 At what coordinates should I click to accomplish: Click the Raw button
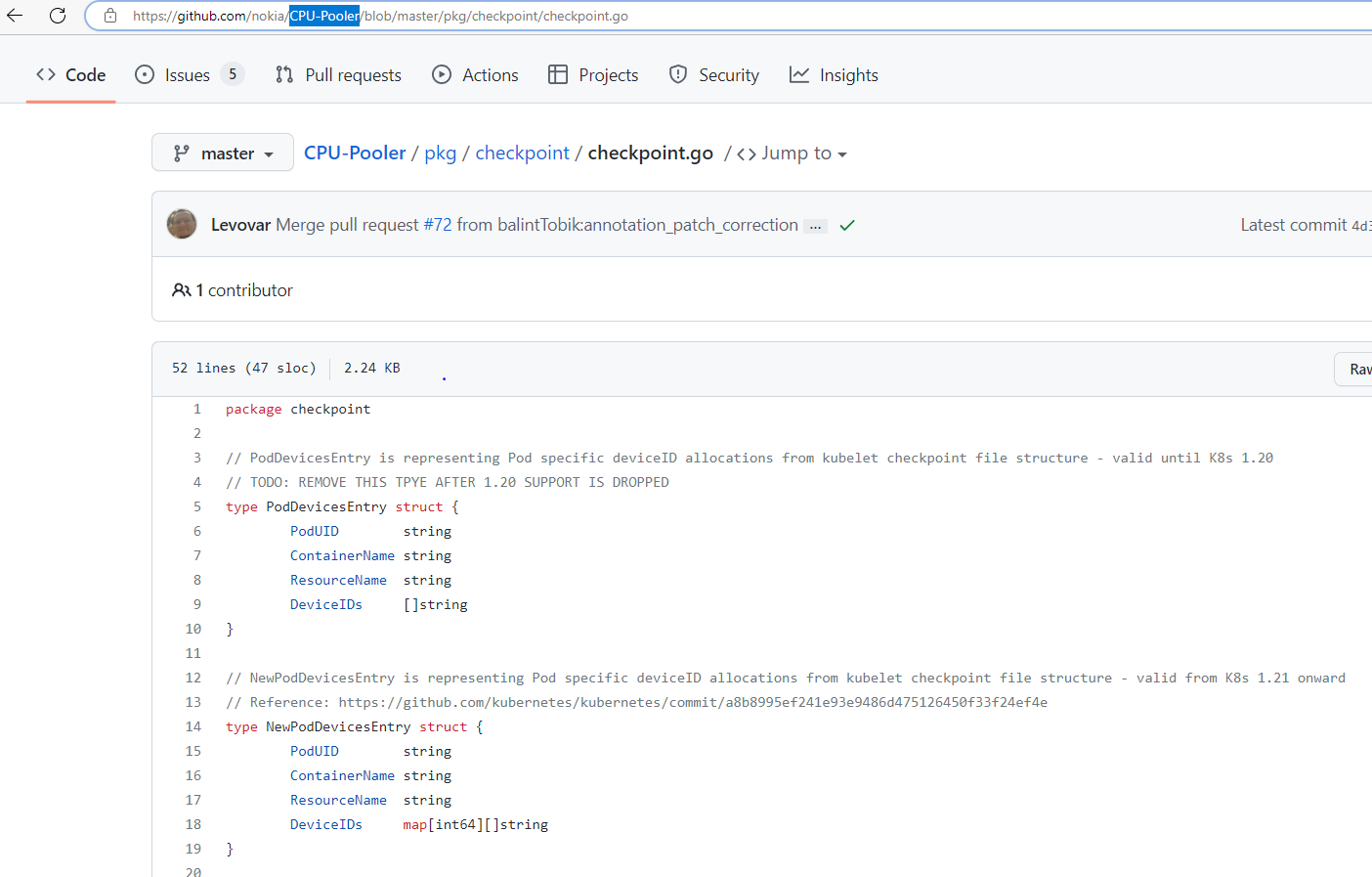tap(1358, 369)
